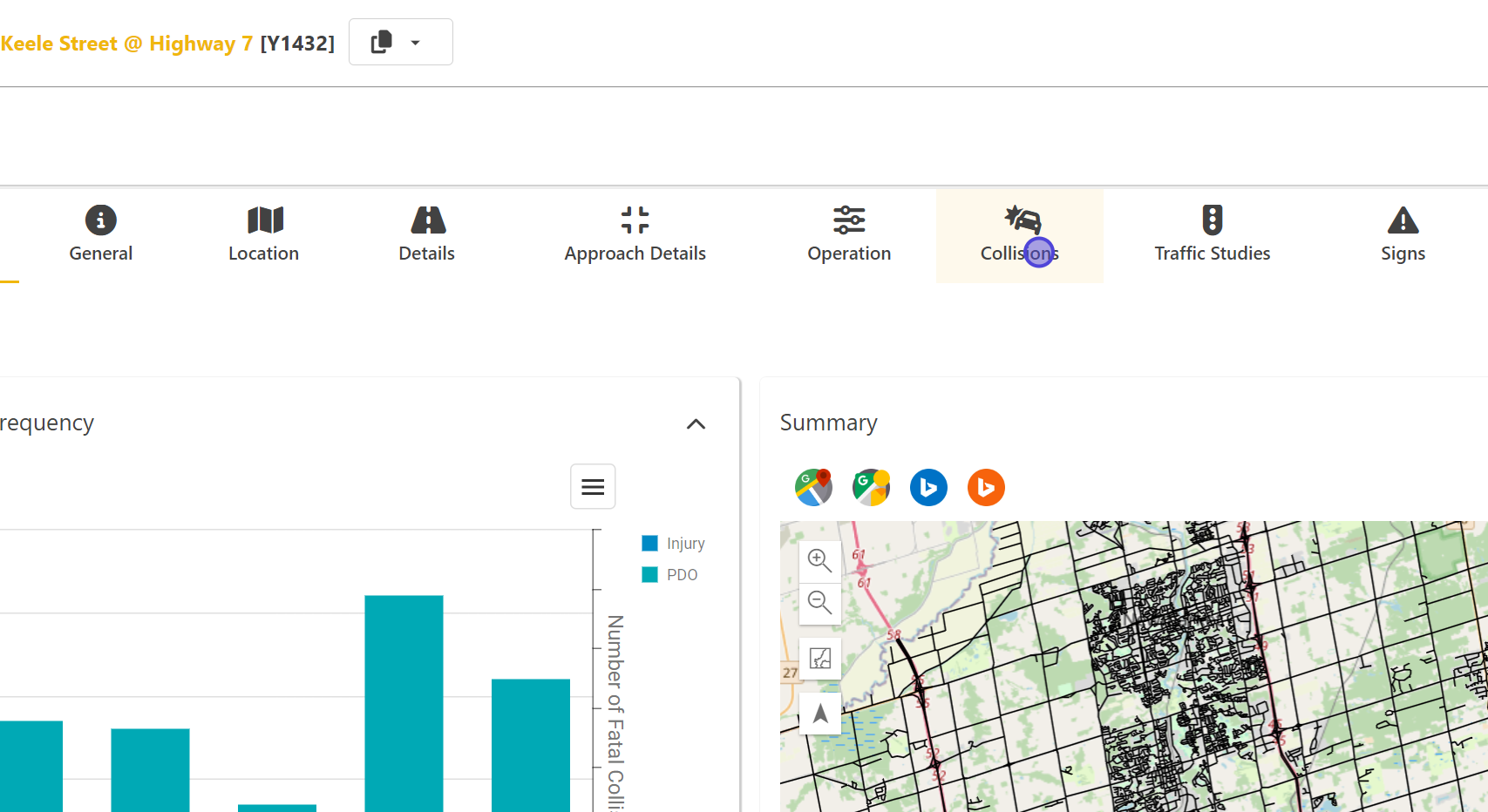Zoom in on the summary map
This screenshot has height=812, width=1488.
(819, 560)
